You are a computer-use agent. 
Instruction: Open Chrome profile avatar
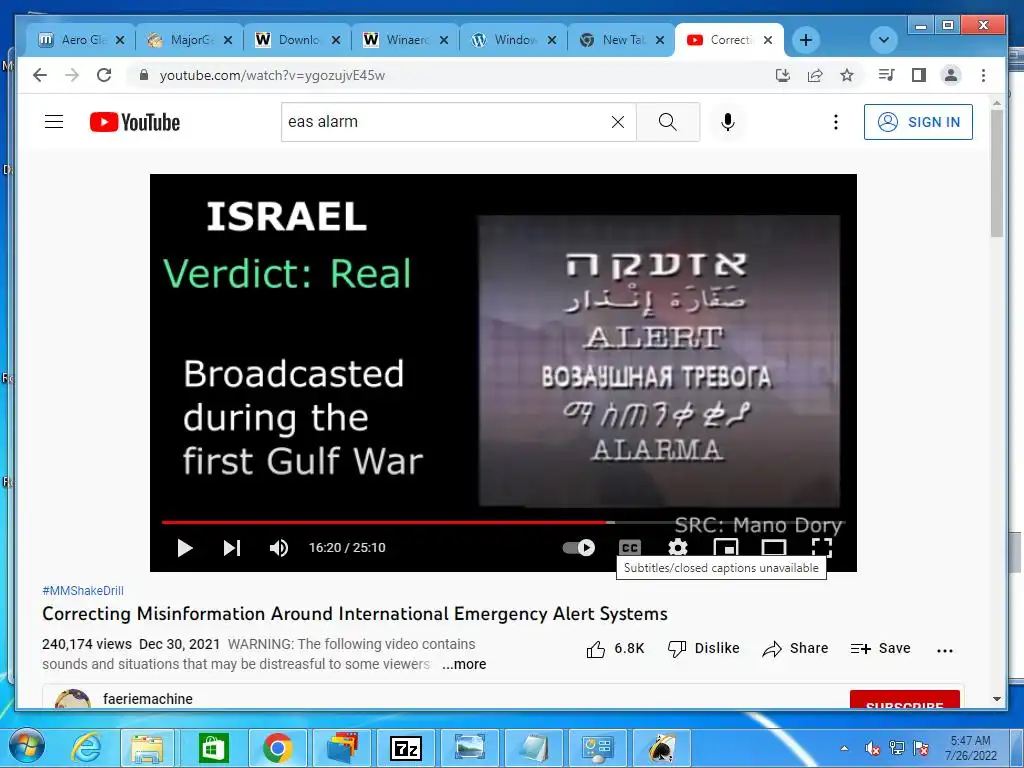(x=952, y=75)
